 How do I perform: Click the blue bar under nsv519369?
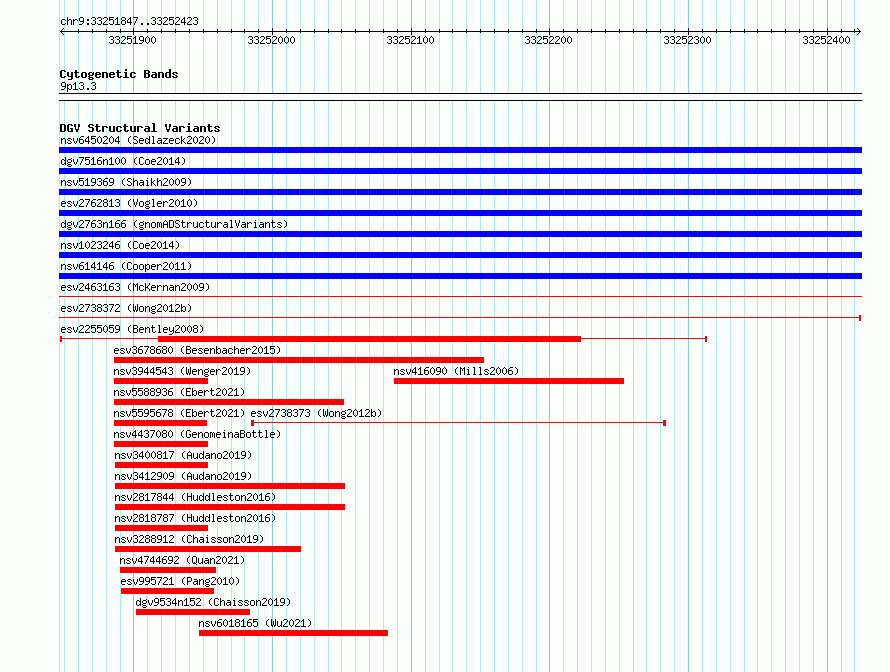[x=460, y=192]
